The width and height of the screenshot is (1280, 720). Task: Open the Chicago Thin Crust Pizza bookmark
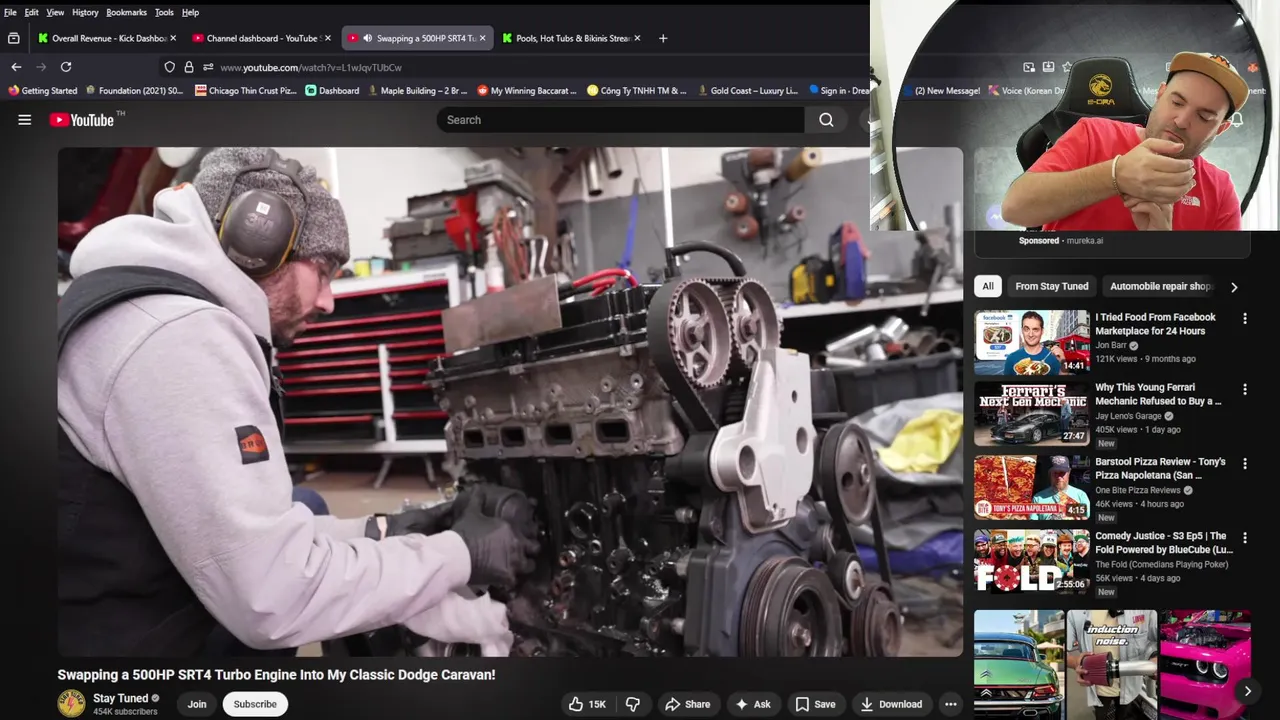click(246, 90)
